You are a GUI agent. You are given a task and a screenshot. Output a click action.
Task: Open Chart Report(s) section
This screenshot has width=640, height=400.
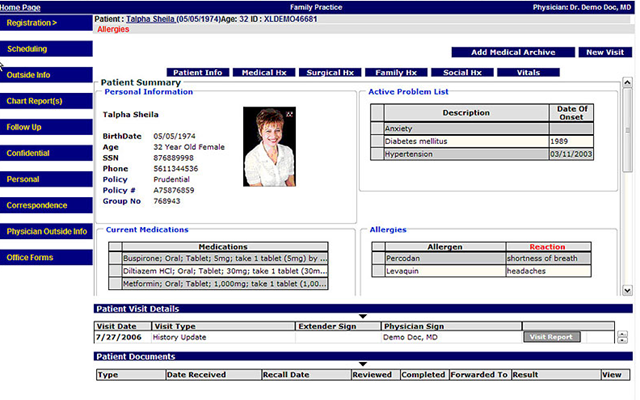click(x=46, y=101)
